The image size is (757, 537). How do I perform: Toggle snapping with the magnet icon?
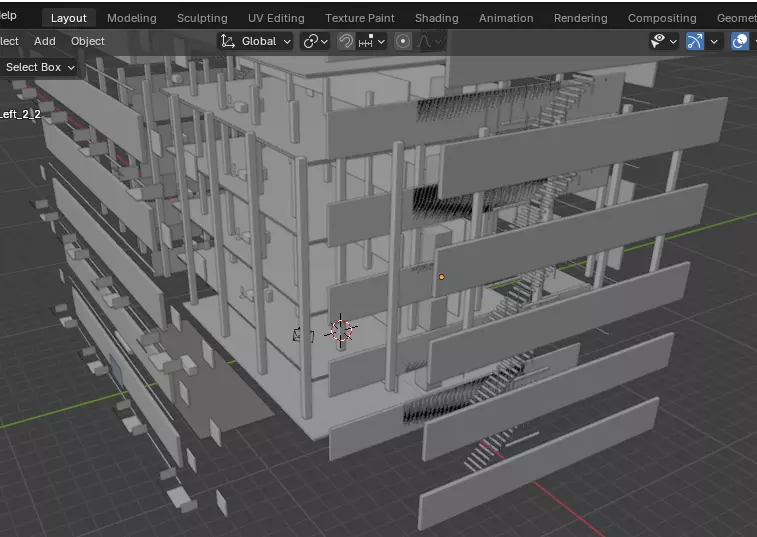346,42
